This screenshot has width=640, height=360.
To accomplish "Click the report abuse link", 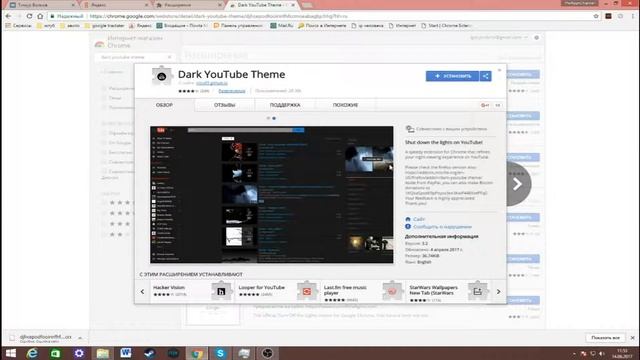I will tap(442, 227).
